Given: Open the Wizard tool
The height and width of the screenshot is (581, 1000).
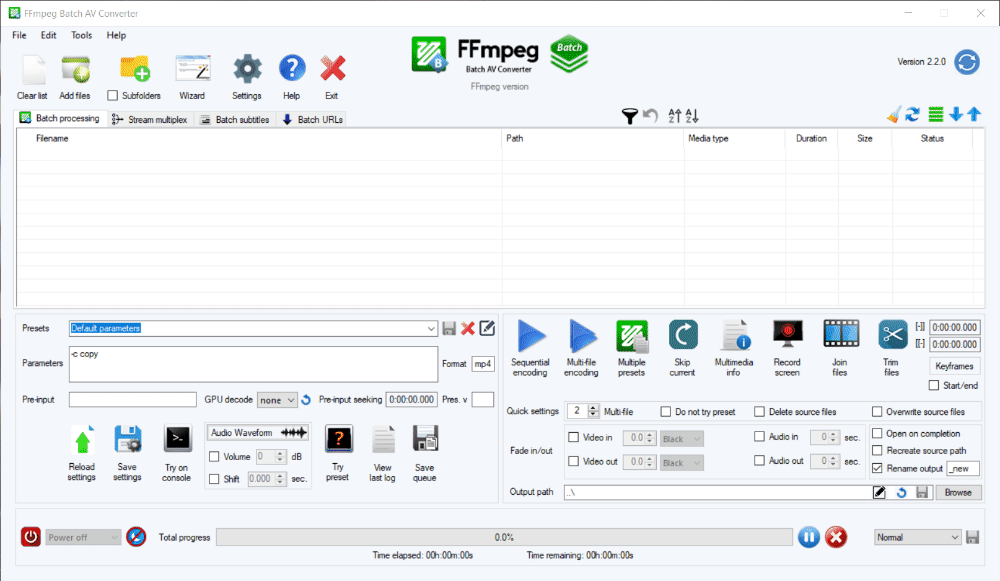Looking at the screenshot, I should pyautogui.click(x=193, y=69).
